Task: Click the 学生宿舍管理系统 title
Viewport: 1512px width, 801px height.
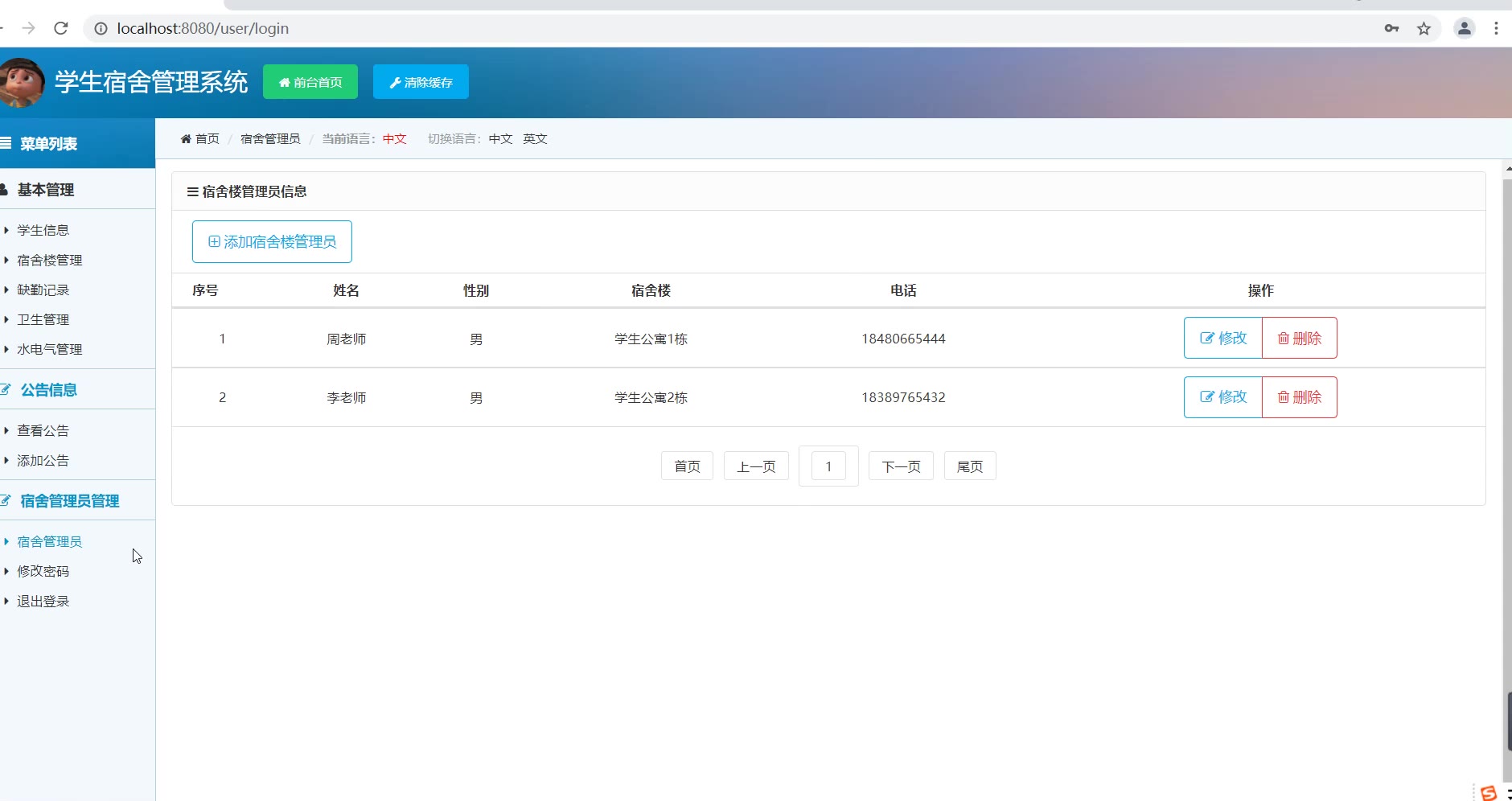Action: 151,82
